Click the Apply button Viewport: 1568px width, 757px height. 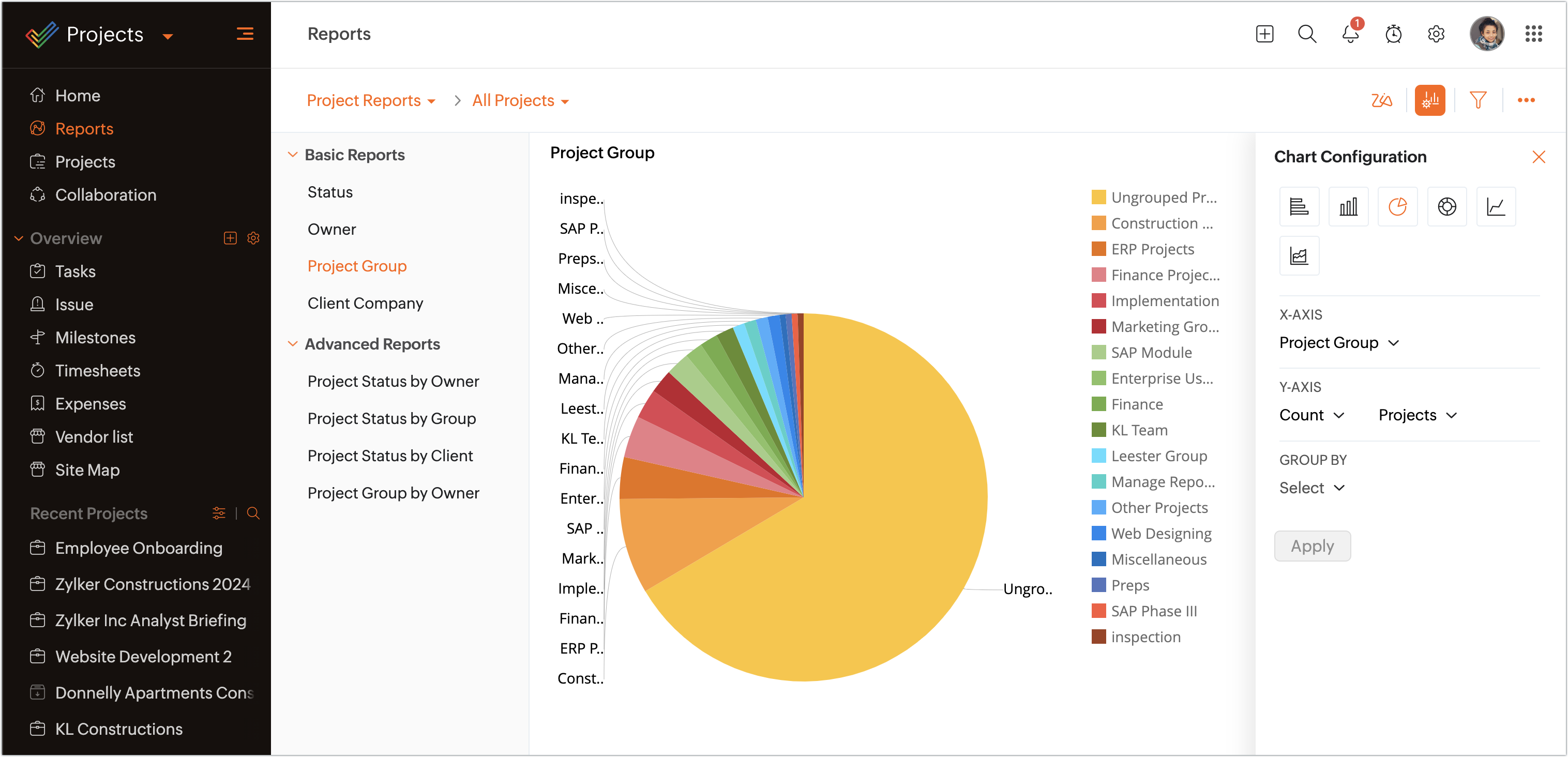tap(1311, 546)
